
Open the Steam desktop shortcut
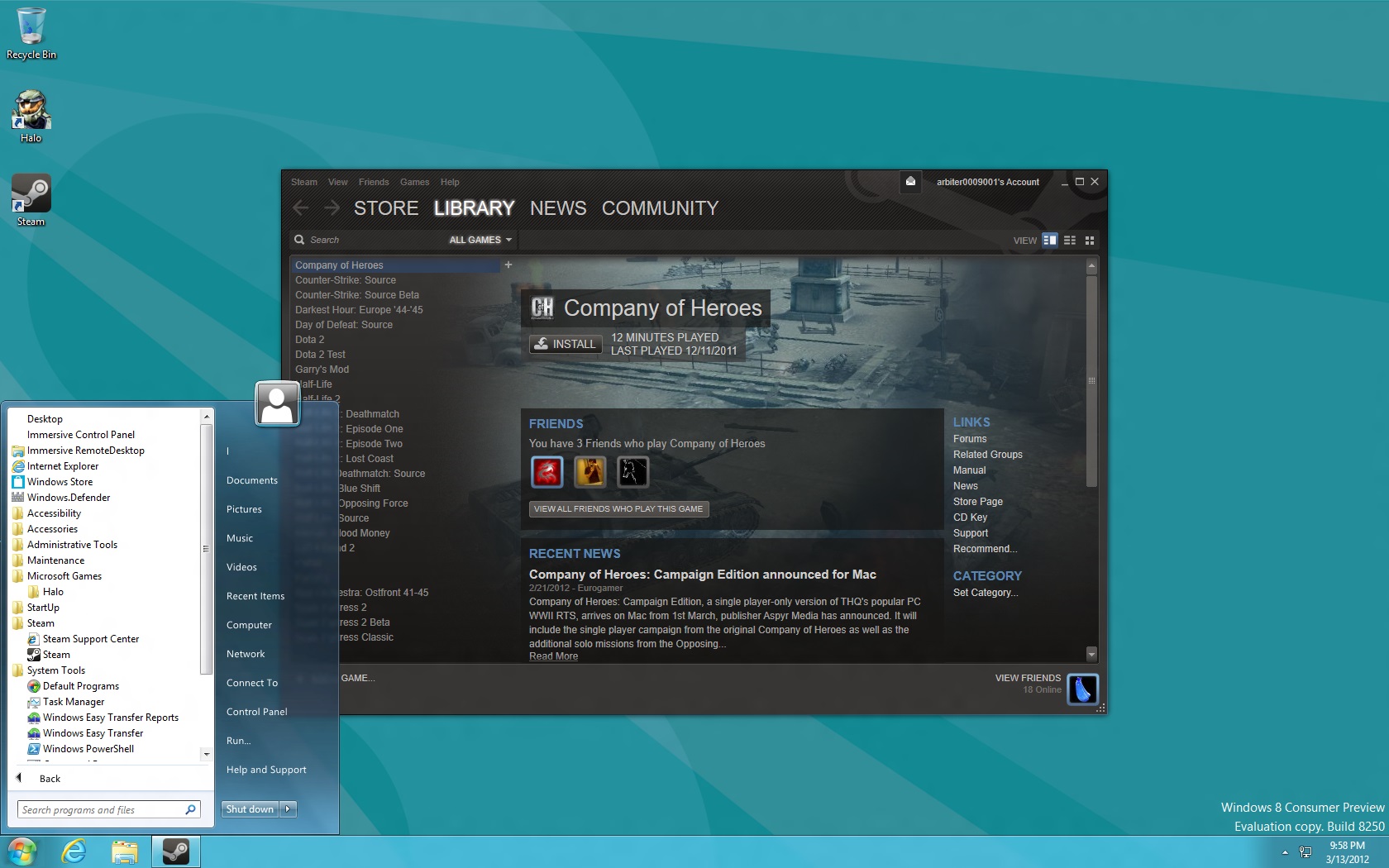pyautogui.click(x=31, y=200)
